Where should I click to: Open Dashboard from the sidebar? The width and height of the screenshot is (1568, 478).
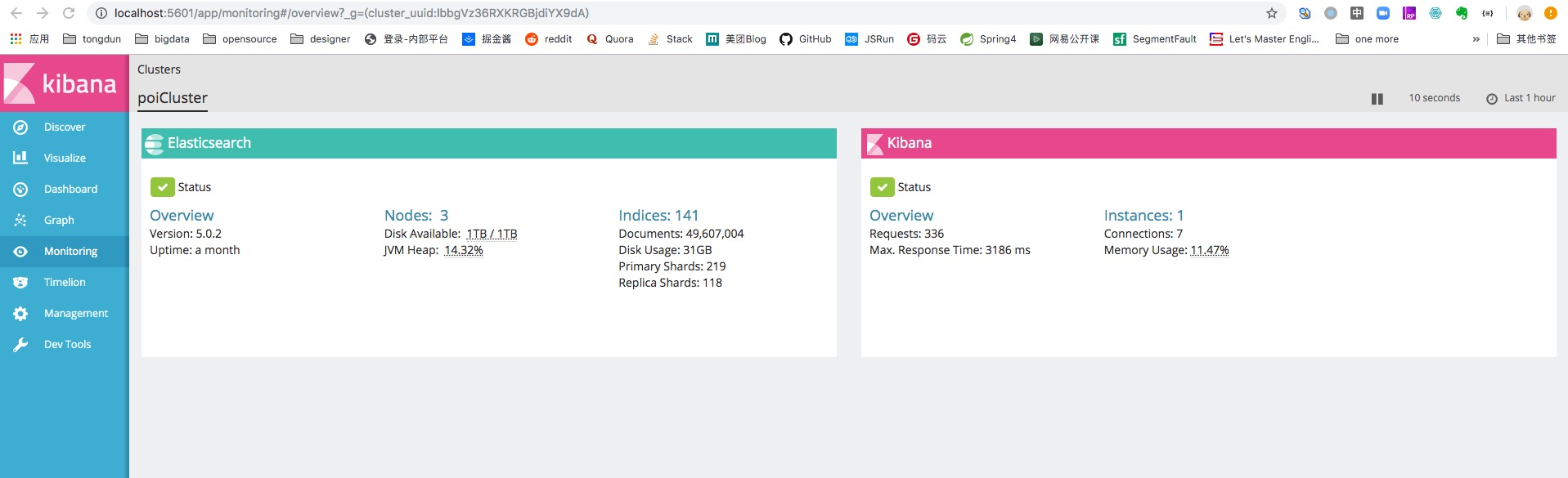(x=64, y=190)
